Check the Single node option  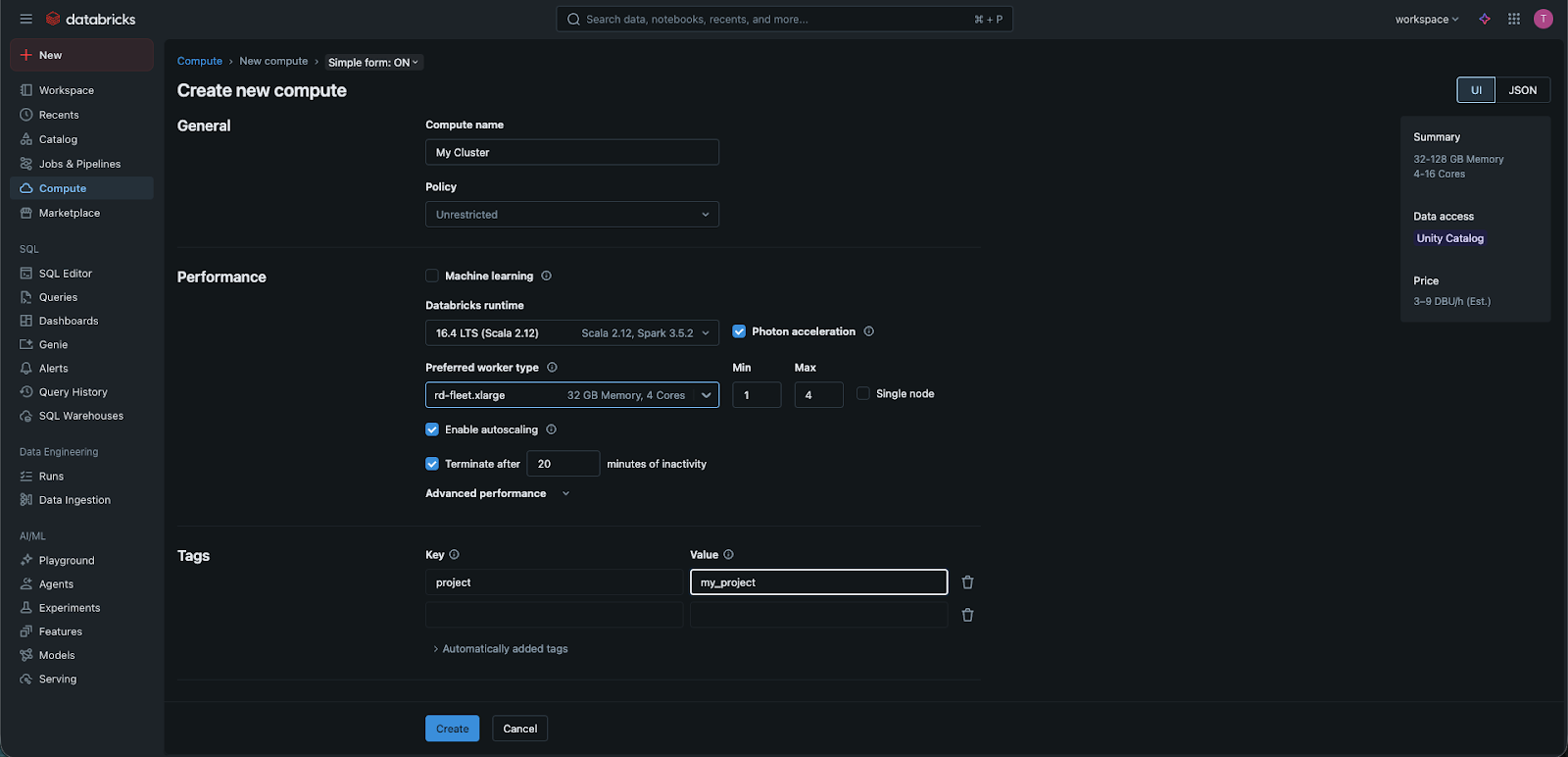pos(863,393)
